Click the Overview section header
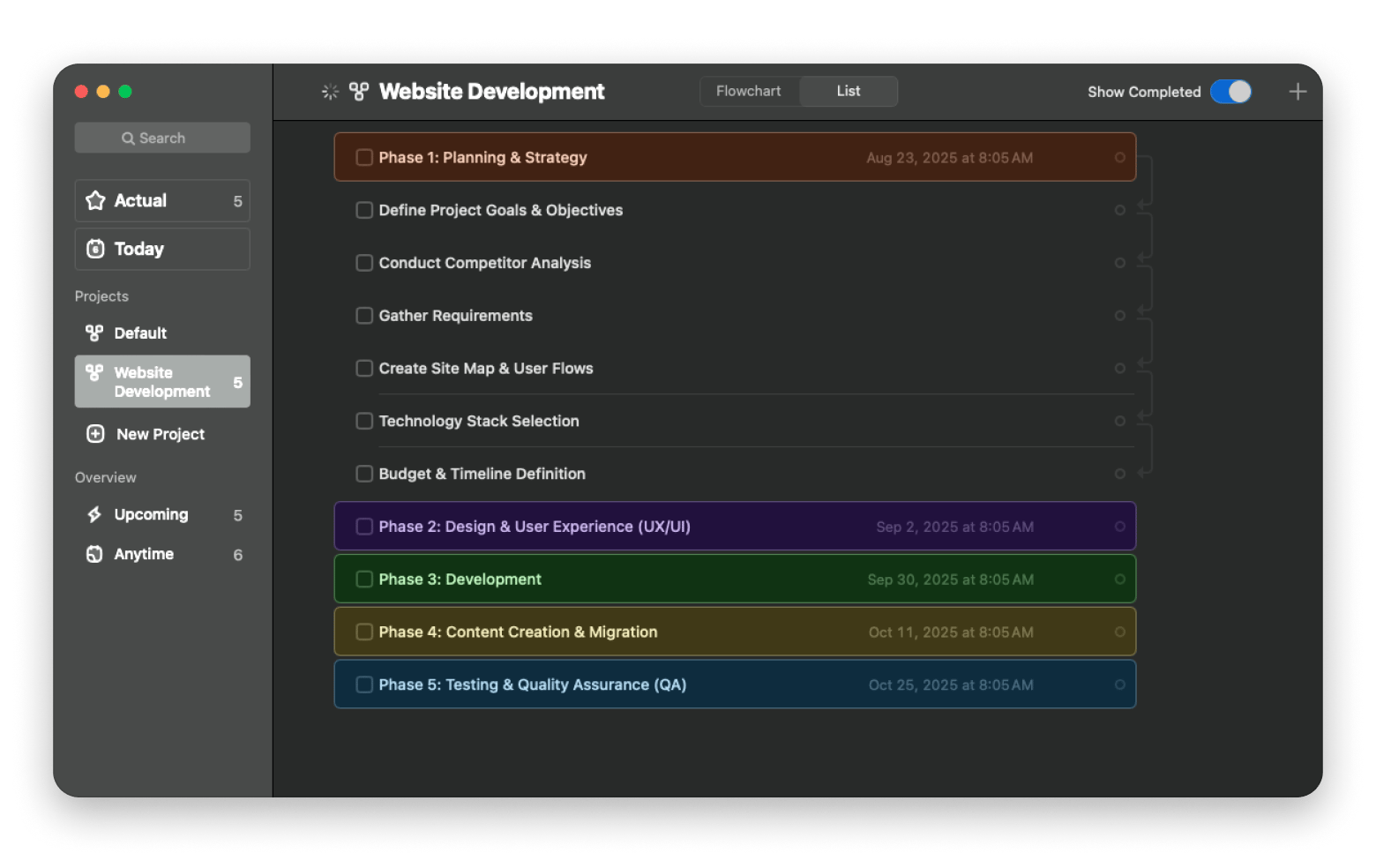The height and width of the screenshot is (868, 1376). pyautogui.click(x=106, y=477)
